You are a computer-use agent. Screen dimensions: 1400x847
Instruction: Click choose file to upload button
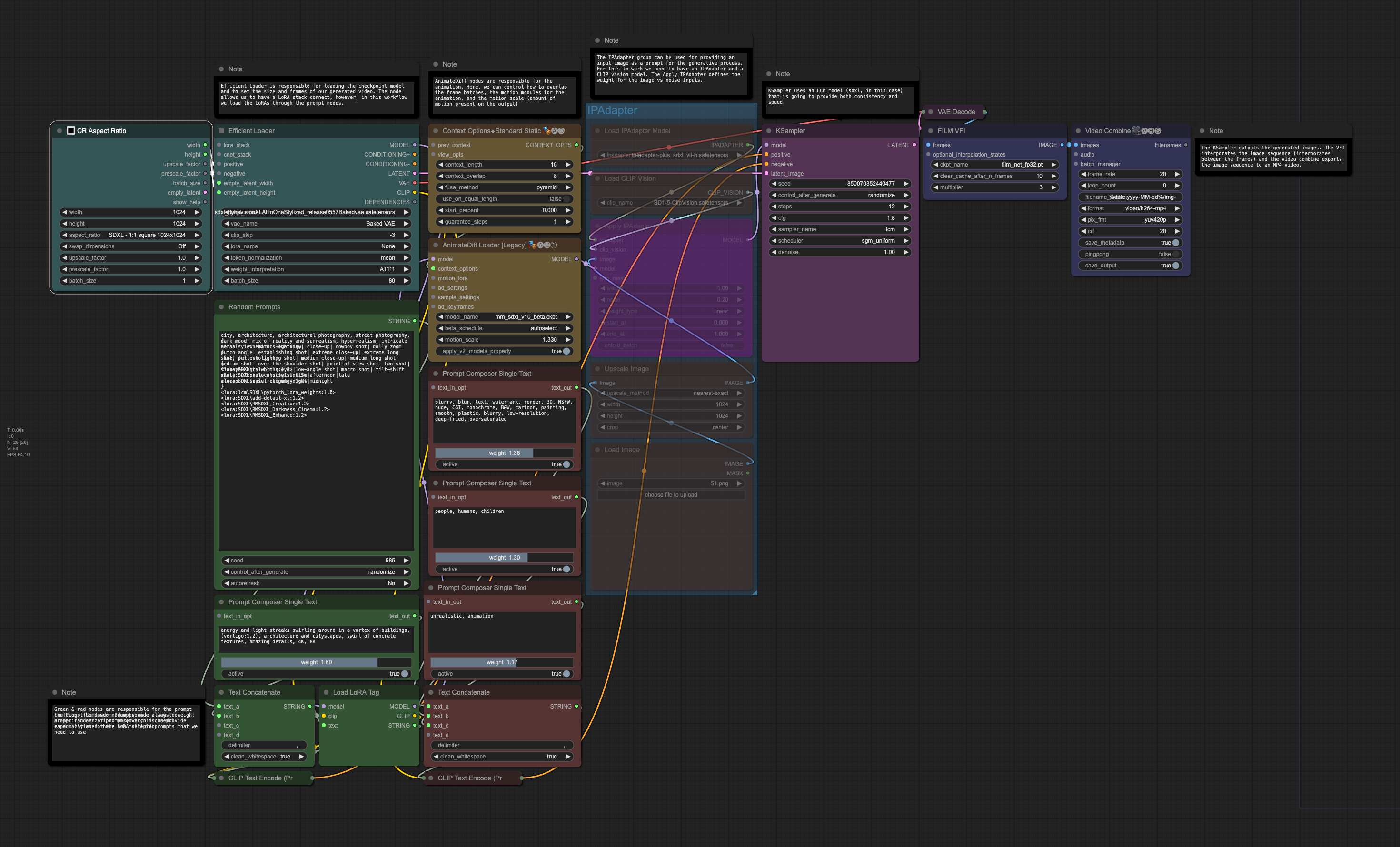[x=670, y=495]
